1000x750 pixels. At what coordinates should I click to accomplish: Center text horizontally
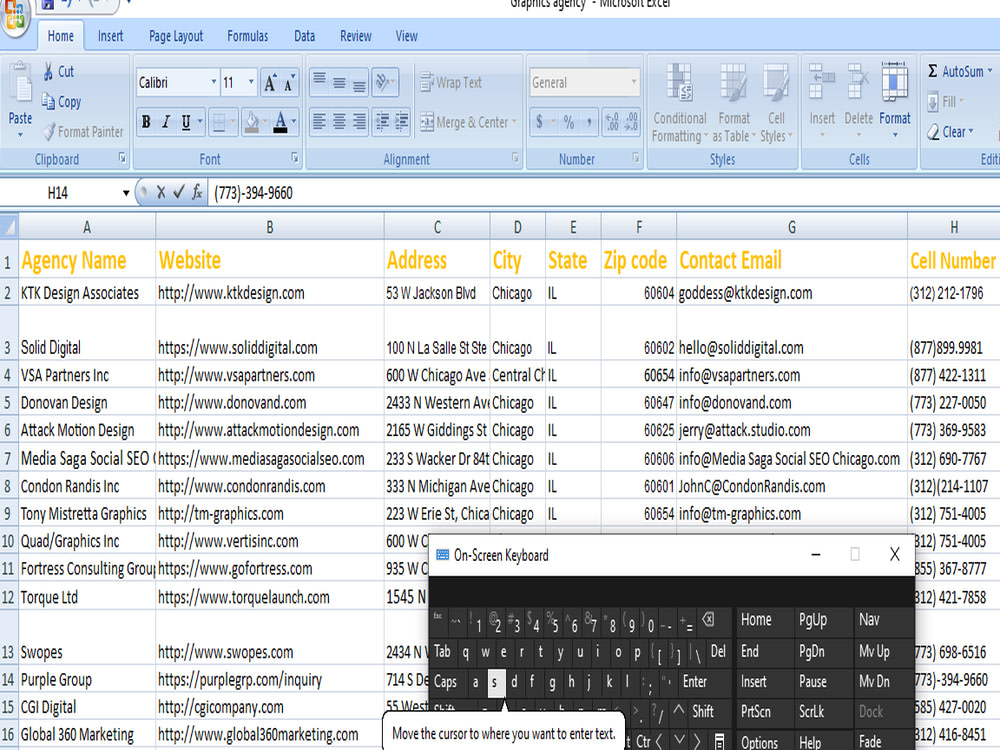coord(339,121)
